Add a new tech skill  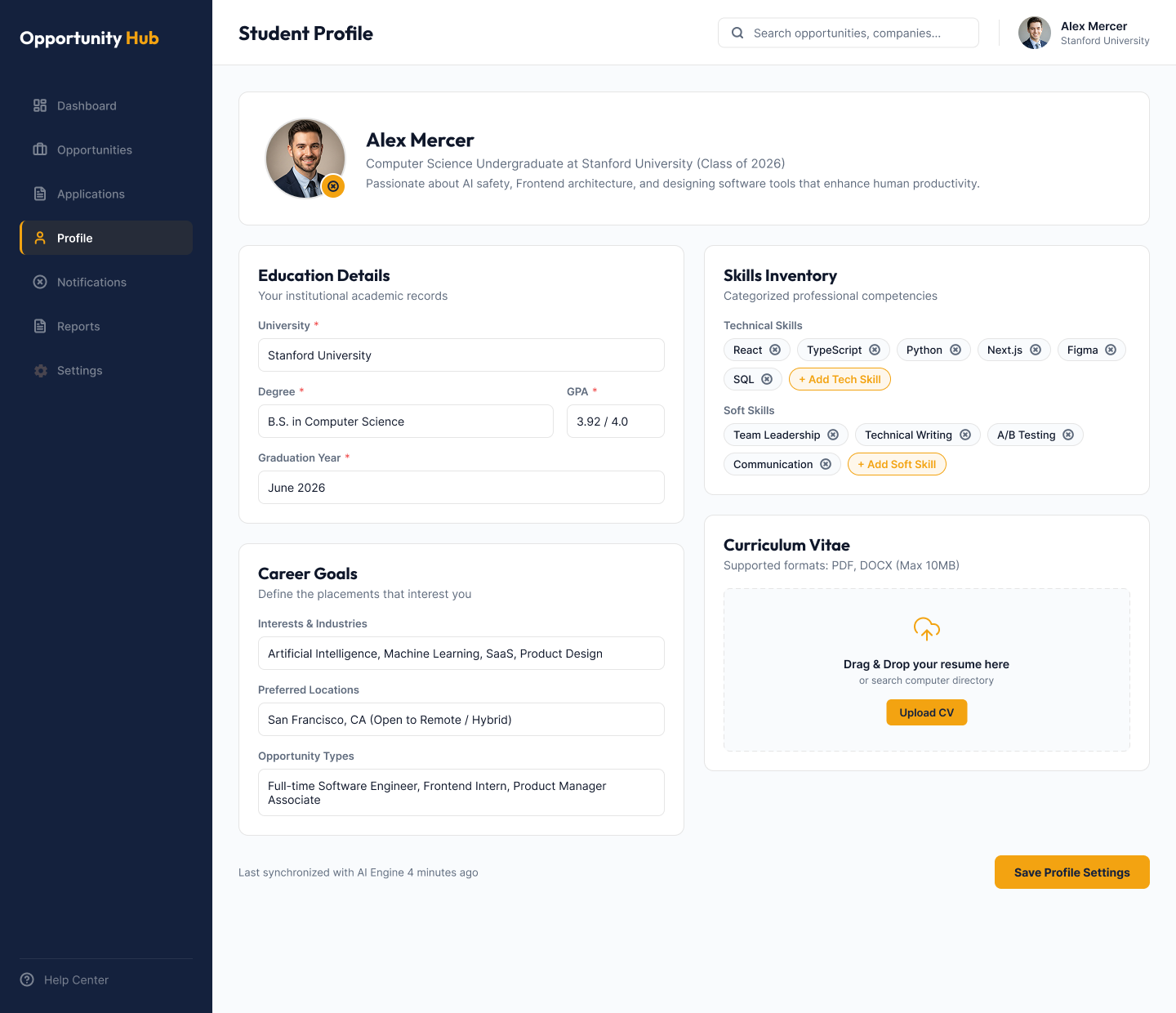[x=840, y=379]
